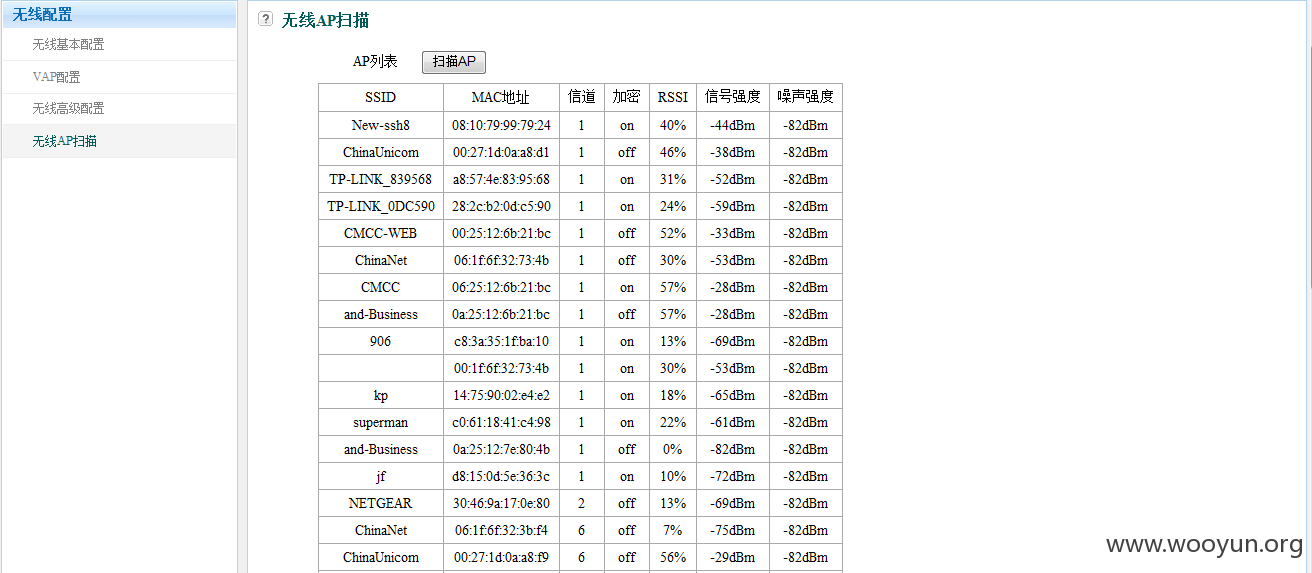
Task: Select the CMCC SSID cell
Action: [381, 287]
